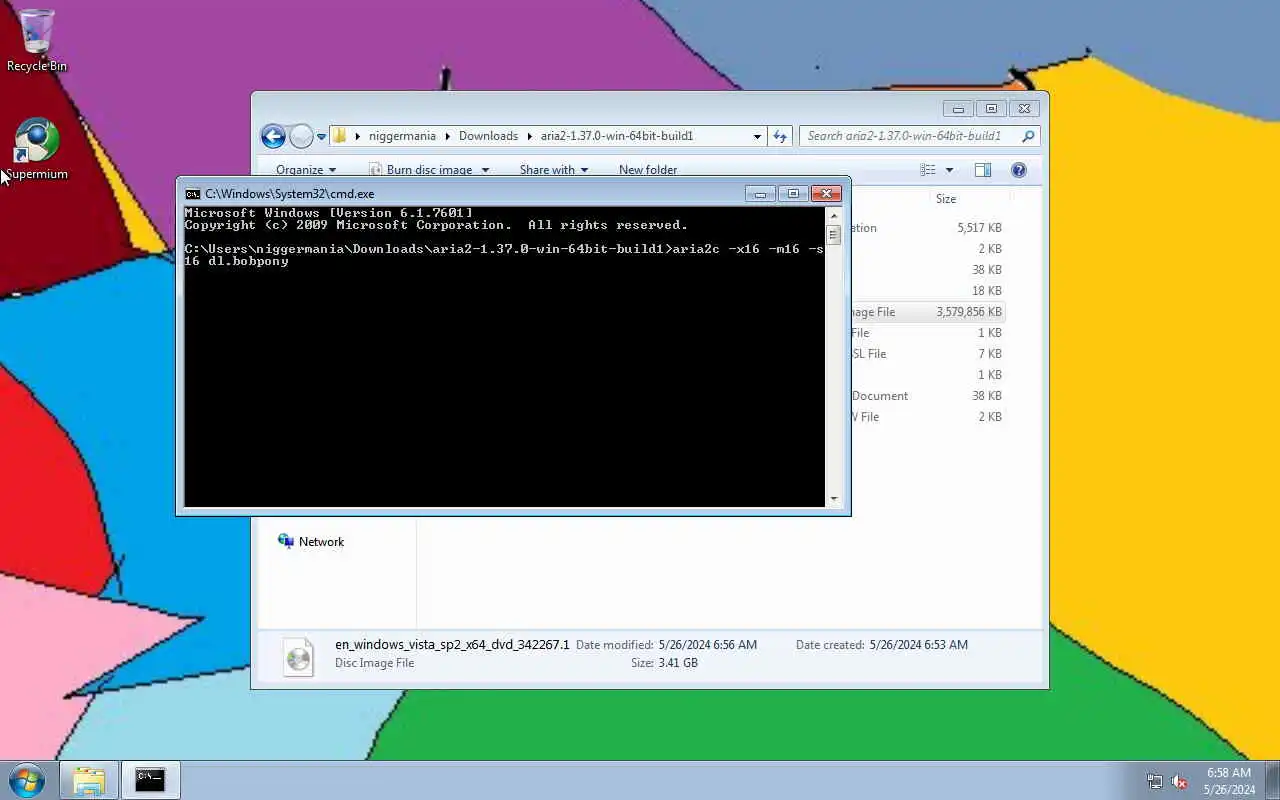This screenshot has height=800, width=1280.
Task: Click the Show desktop strip at the taskbar's end
Action: 1272,780
